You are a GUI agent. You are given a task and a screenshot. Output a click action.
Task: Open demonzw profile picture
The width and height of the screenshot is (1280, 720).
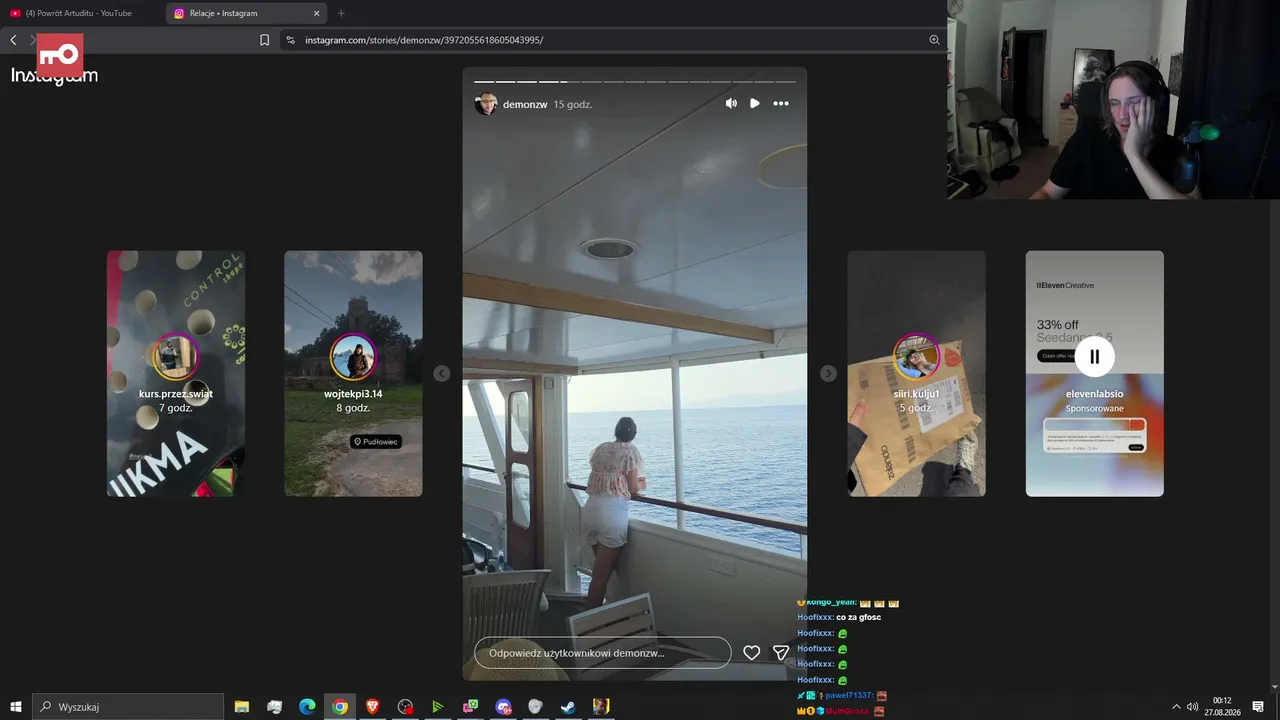[486, 104]
